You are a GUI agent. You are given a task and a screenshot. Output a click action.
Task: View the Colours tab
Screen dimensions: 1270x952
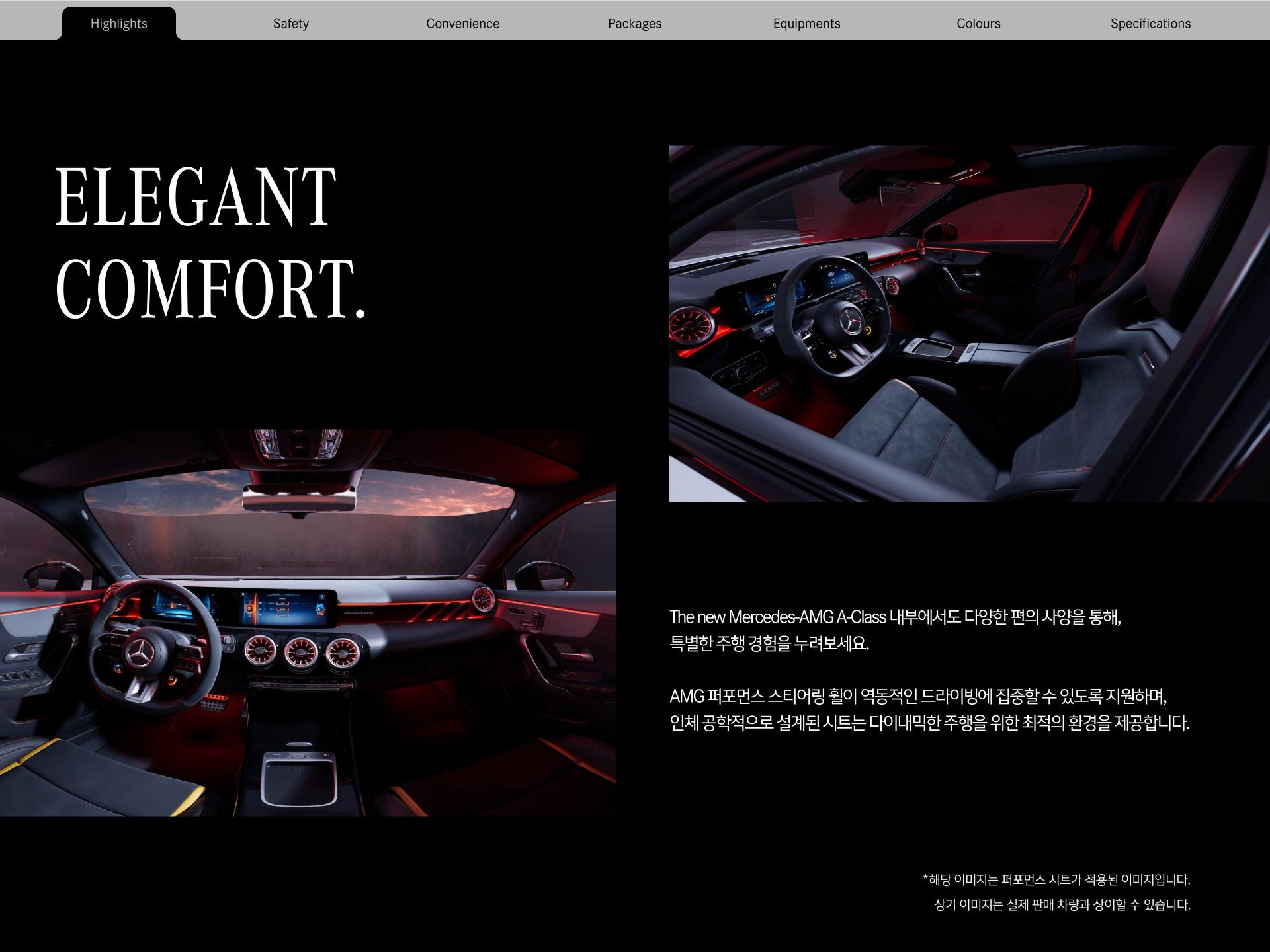[979, 24]
